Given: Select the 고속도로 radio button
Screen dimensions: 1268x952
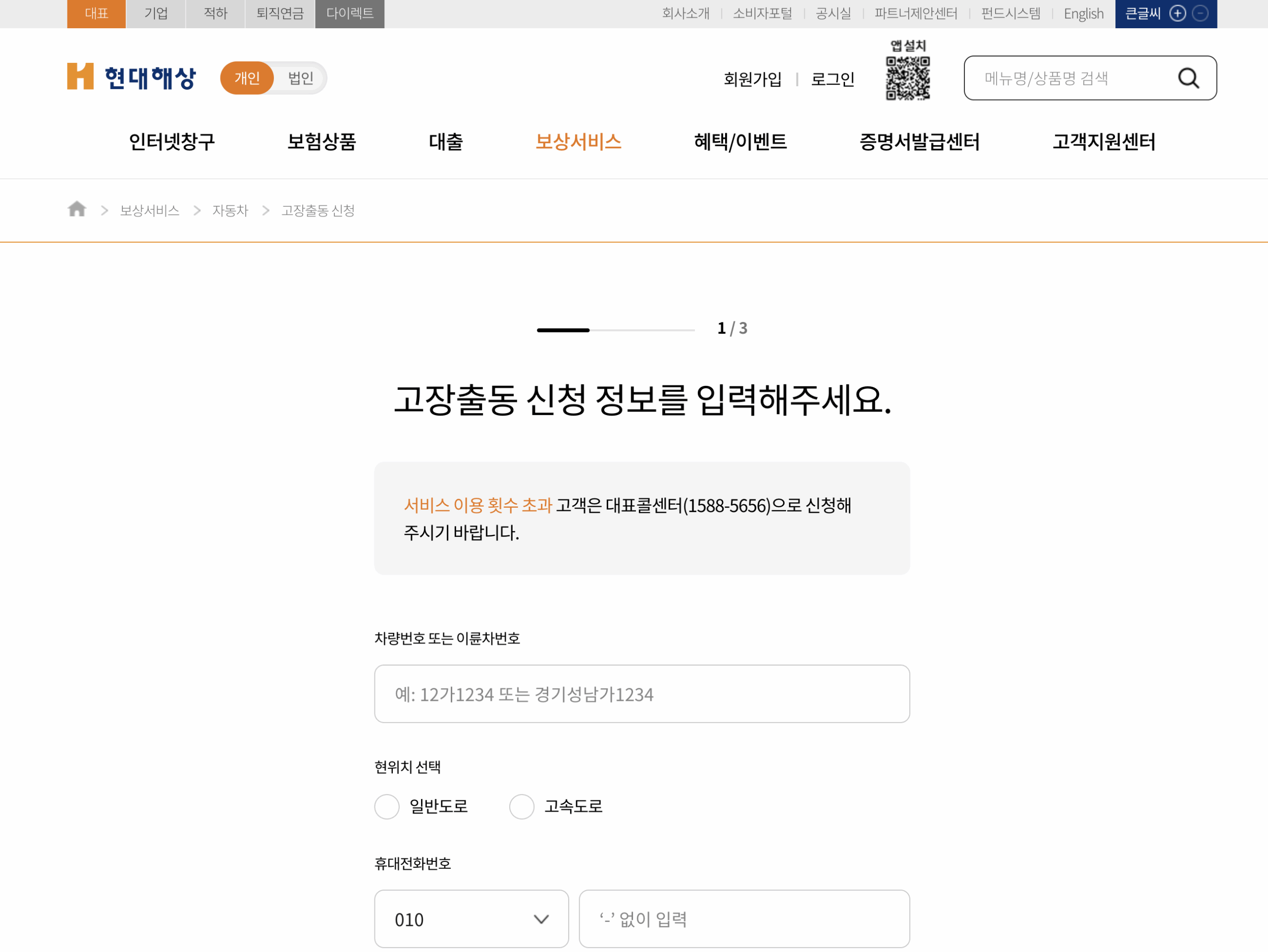Looking at the screenshot, I should 522,806.
